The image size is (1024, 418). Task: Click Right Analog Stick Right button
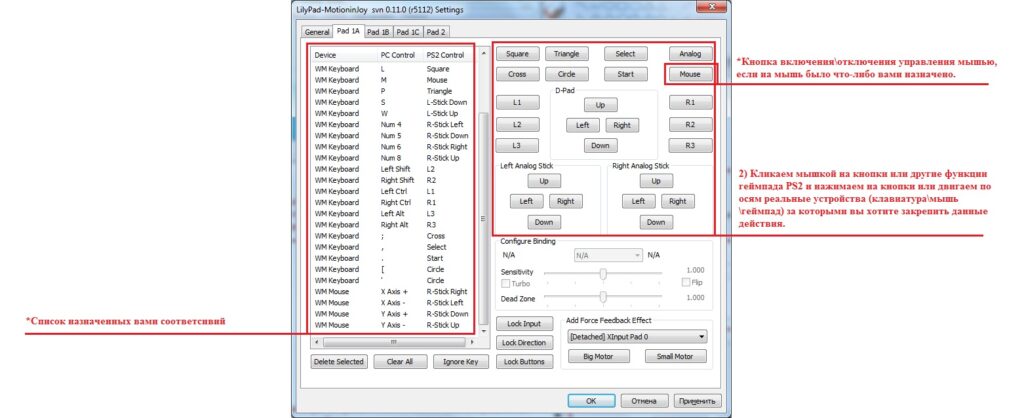[x=677, y=201]
